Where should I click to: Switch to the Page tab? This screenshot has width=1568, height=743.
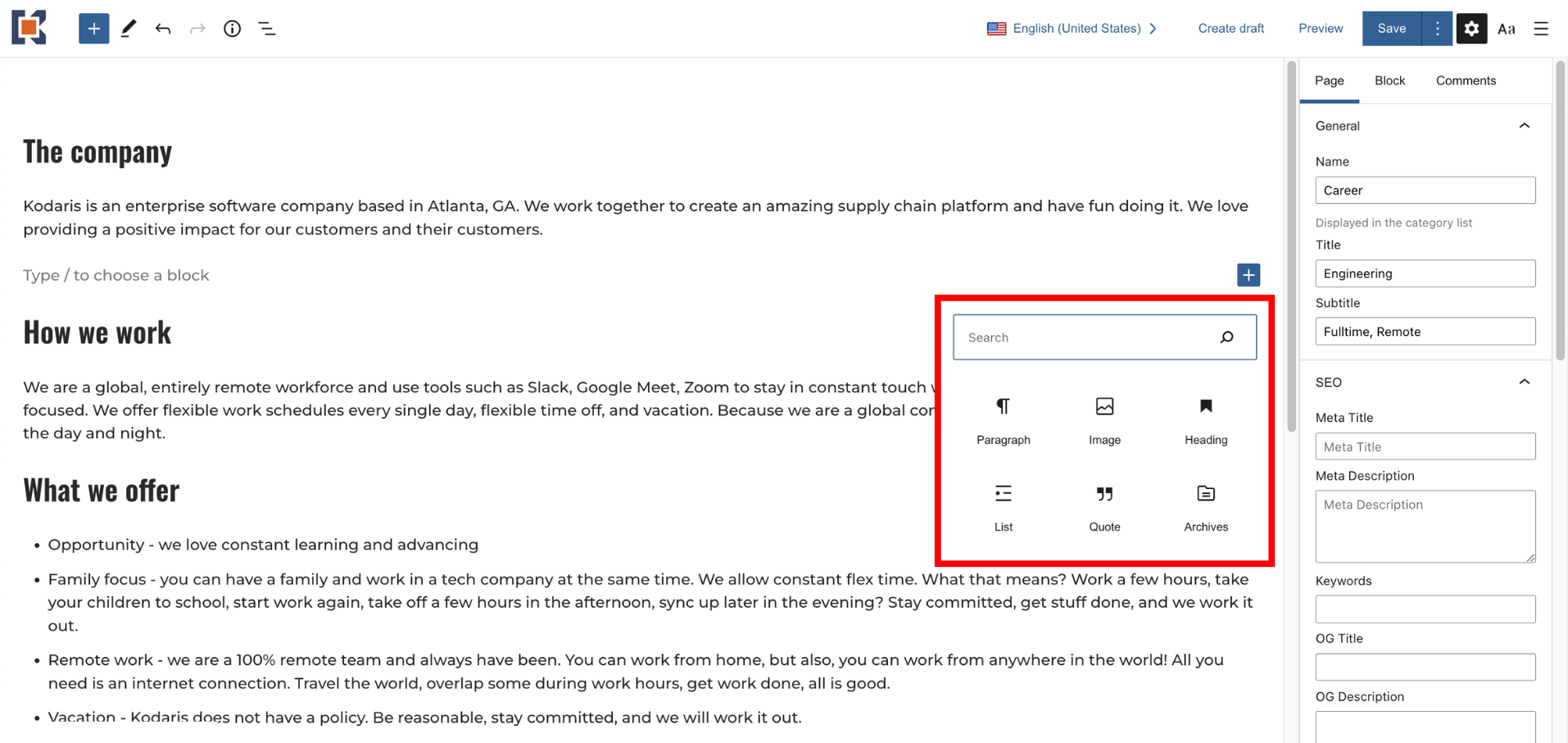(1329, 80)
